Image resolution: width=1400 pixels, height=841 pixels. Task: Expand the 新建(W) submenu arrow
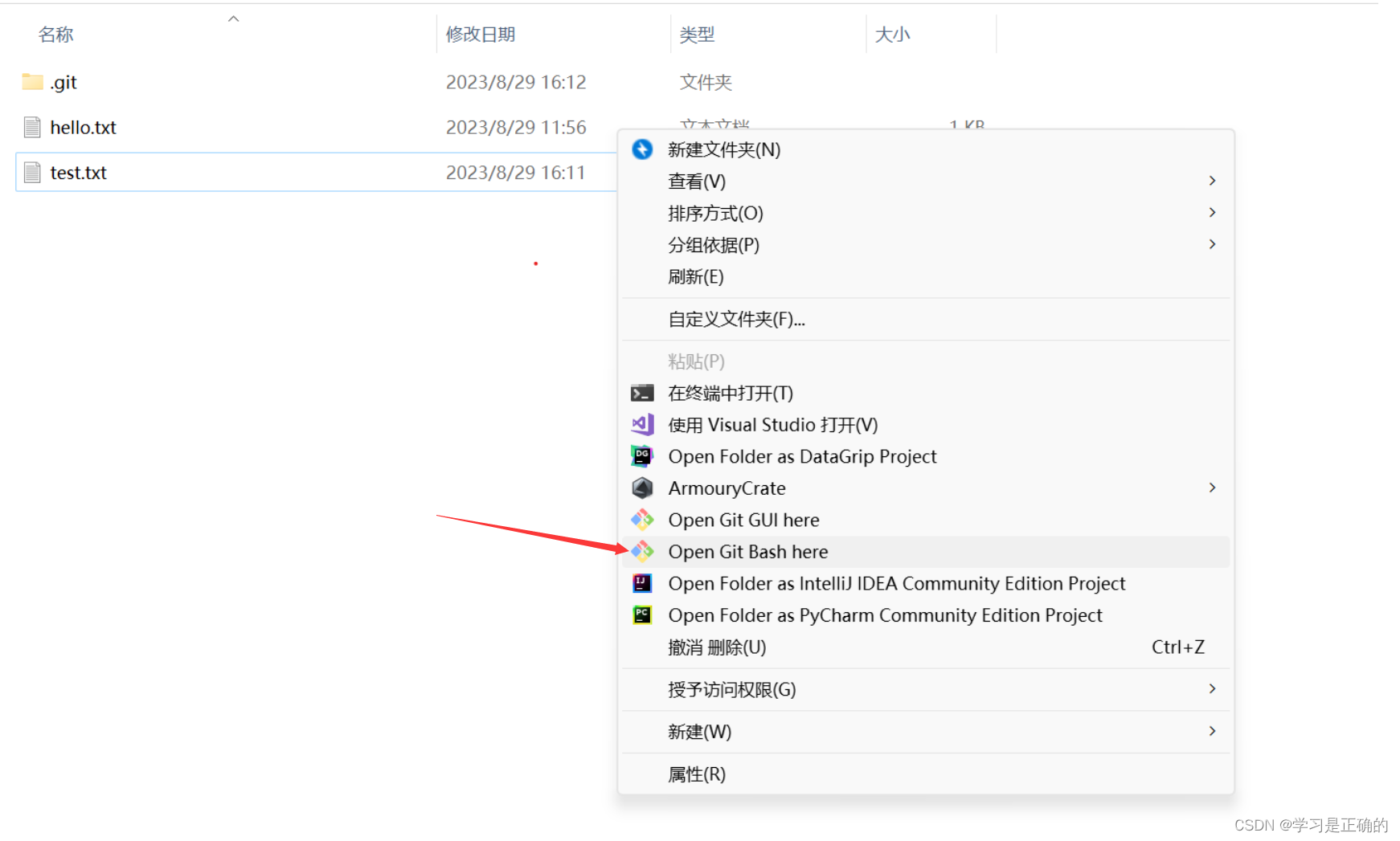point(1212,731)
